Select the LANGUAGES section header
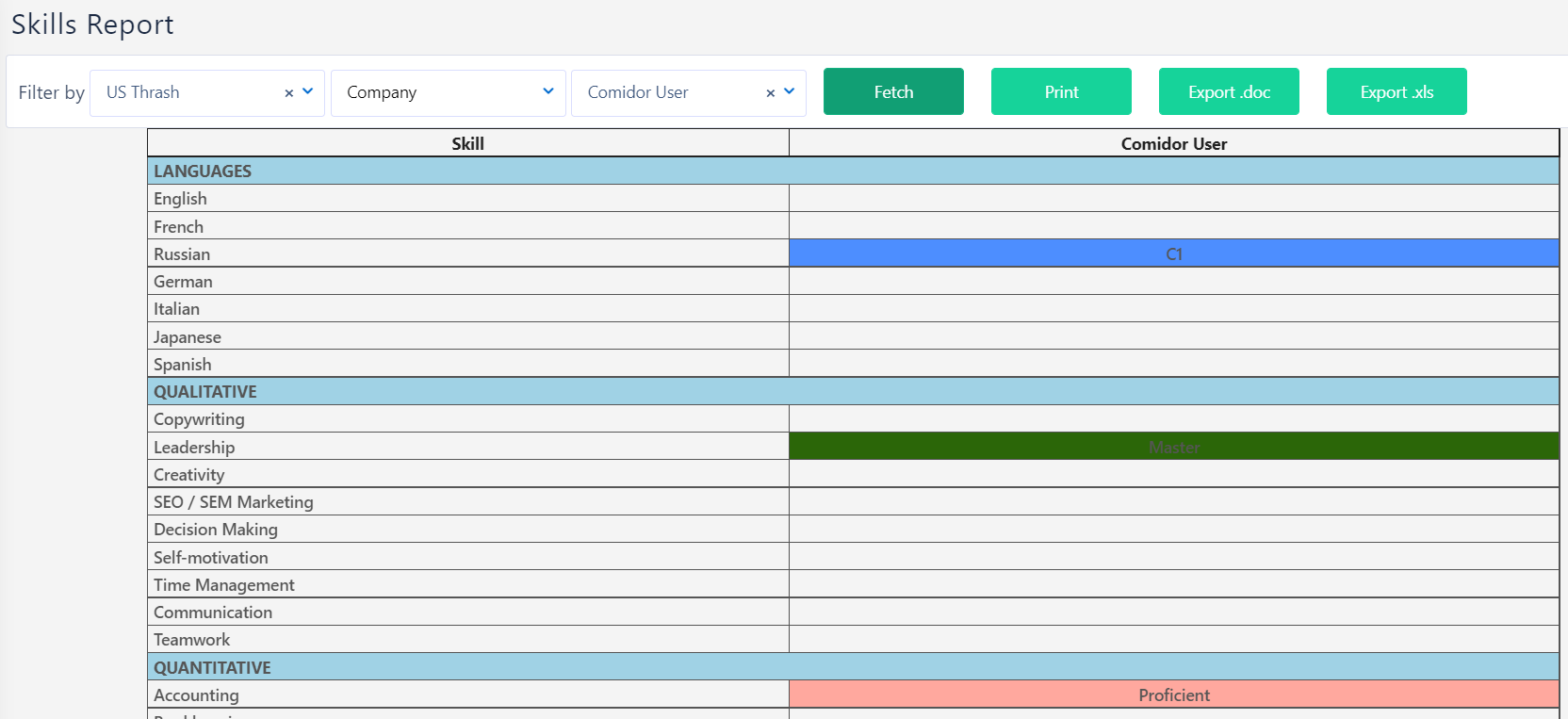 (853, 171)
